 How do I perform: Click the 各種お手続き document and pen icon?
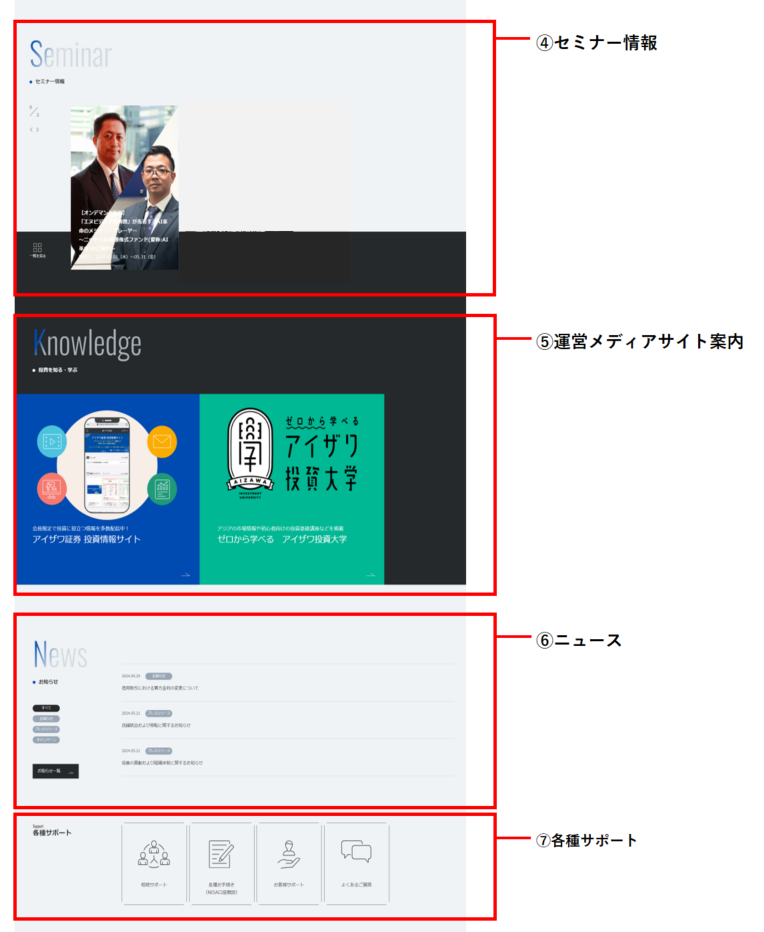[221, 854]
